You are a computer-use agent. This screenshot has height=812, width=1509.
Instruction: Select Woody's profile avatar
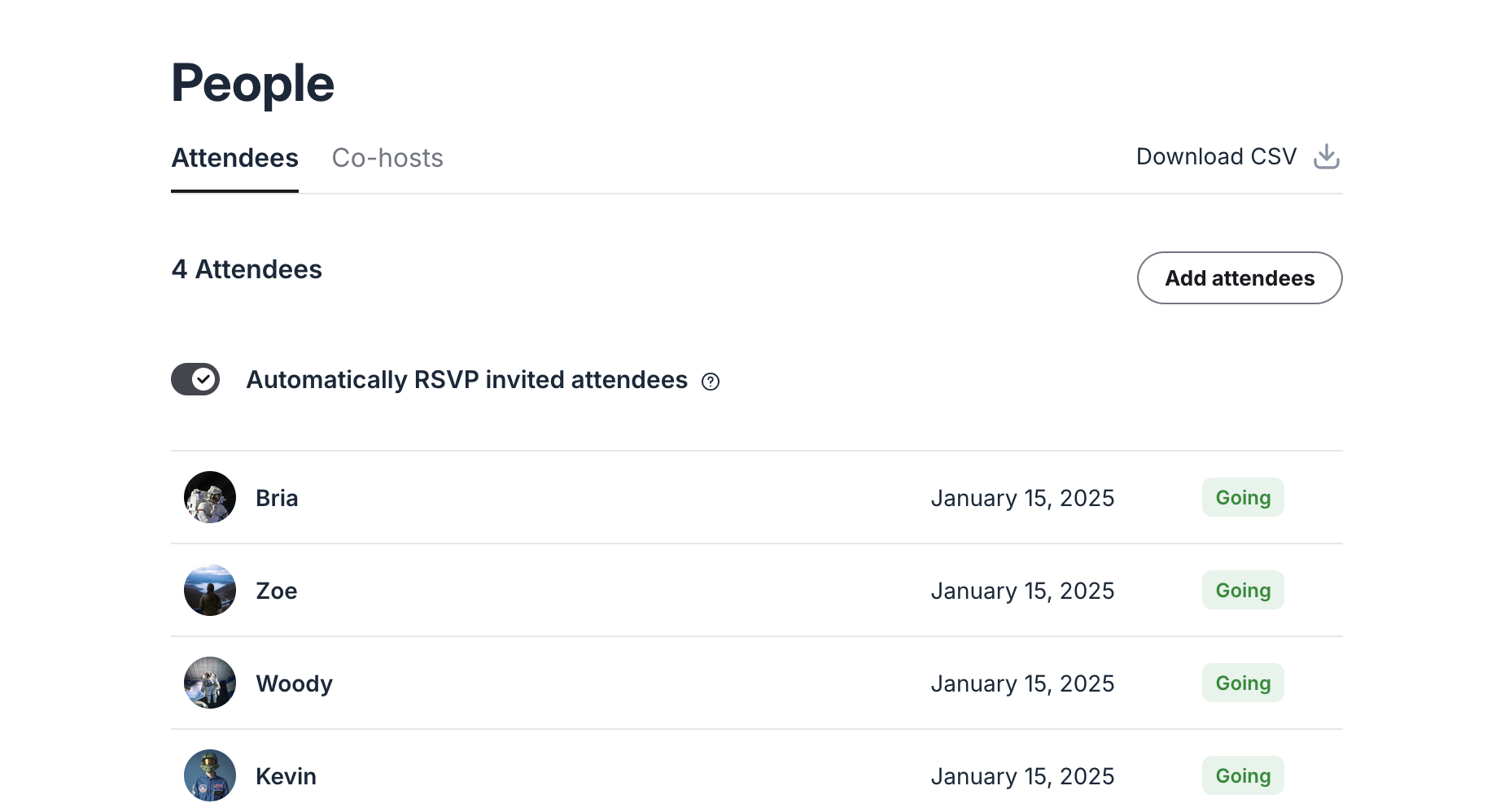pyautogui.click(x=209, y=683)
